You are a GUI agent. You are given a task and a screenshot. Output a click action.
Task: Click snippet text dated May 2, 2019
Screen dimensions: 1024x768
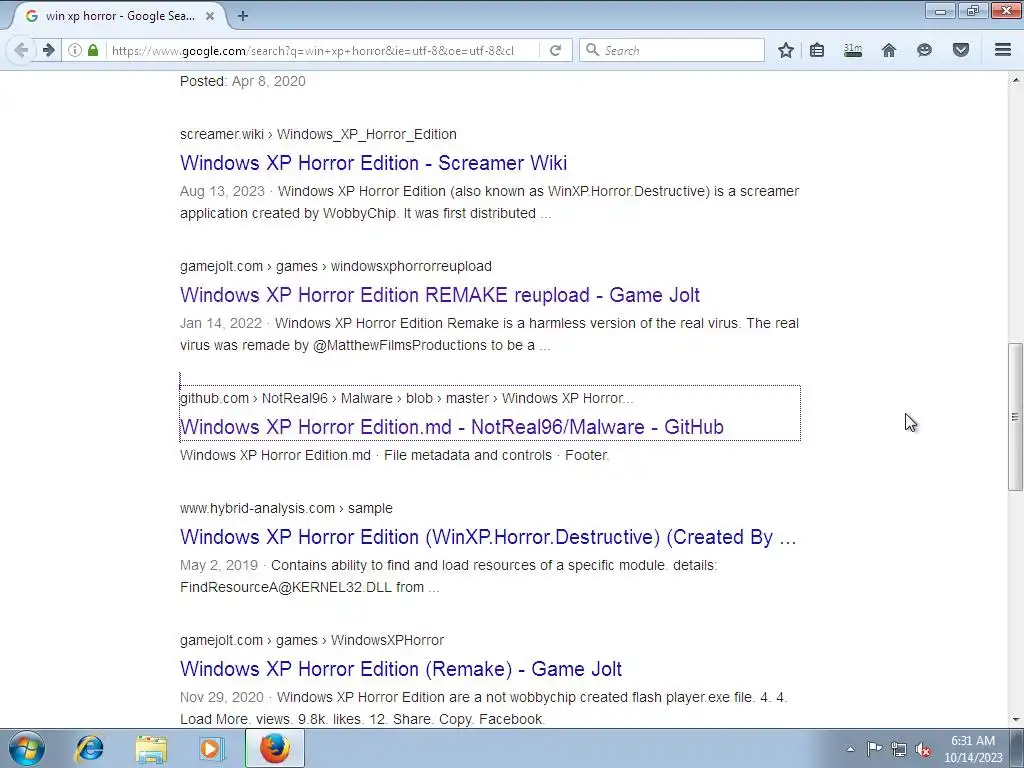(x=449, y=576)
